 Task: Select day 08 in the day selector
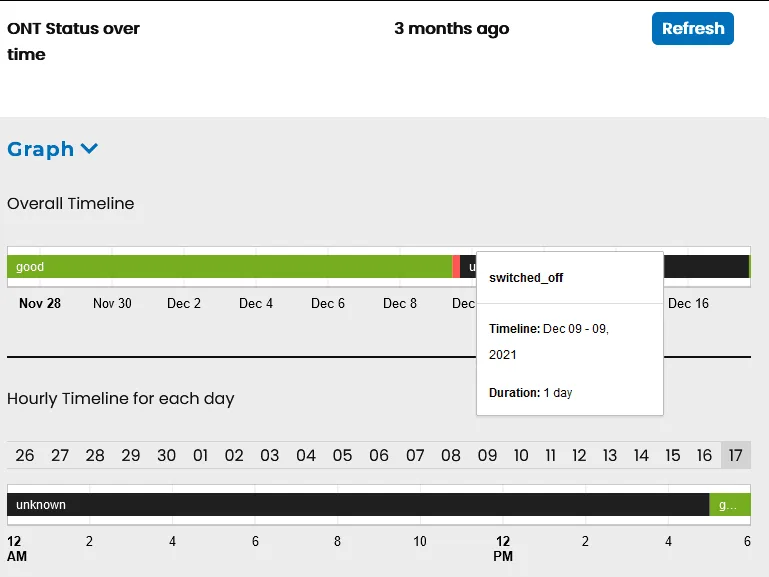pyautogui.click(x=451, y=456)
